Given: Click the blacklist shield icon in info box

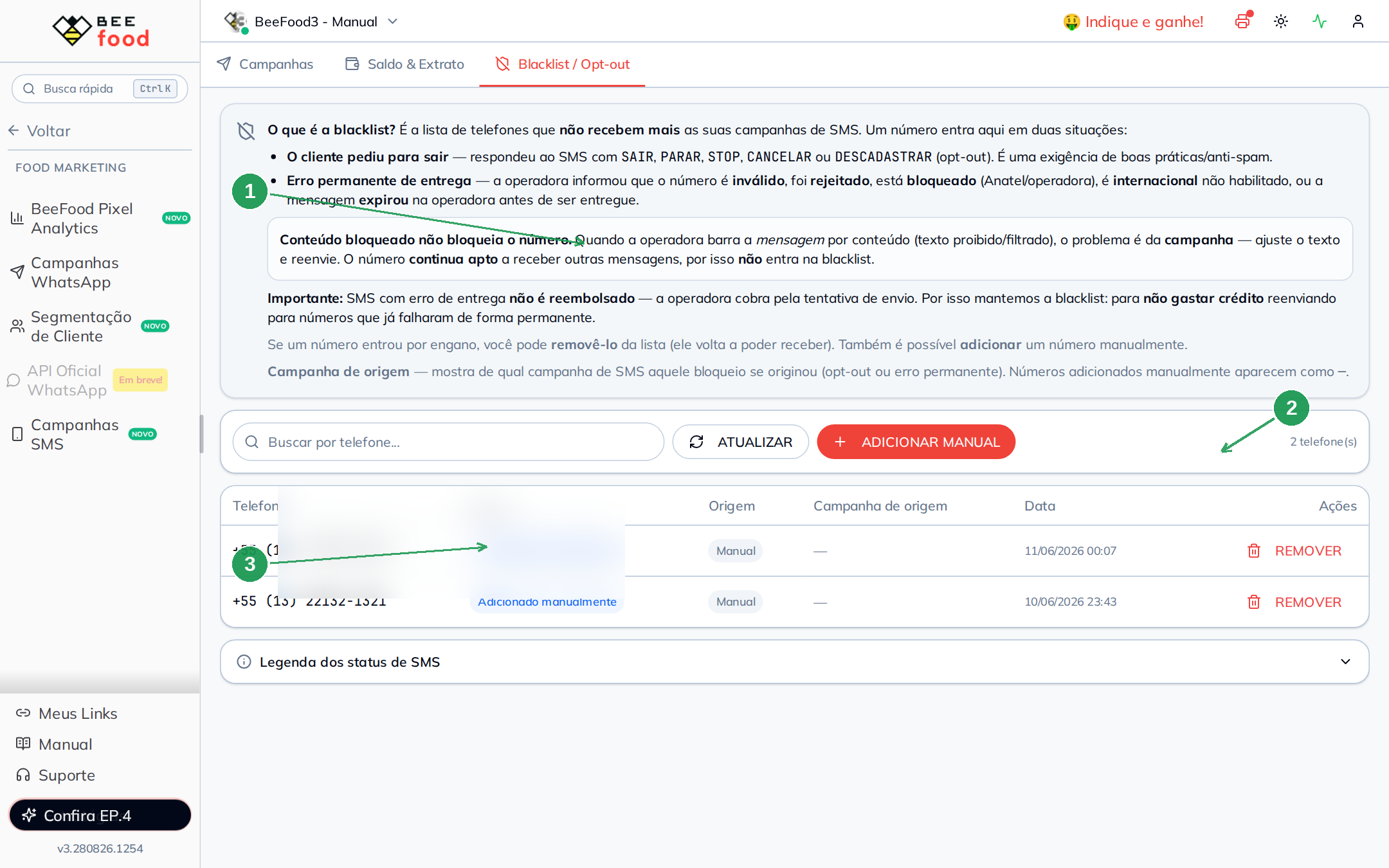Looking at the screenshot, I should [246, 131].
